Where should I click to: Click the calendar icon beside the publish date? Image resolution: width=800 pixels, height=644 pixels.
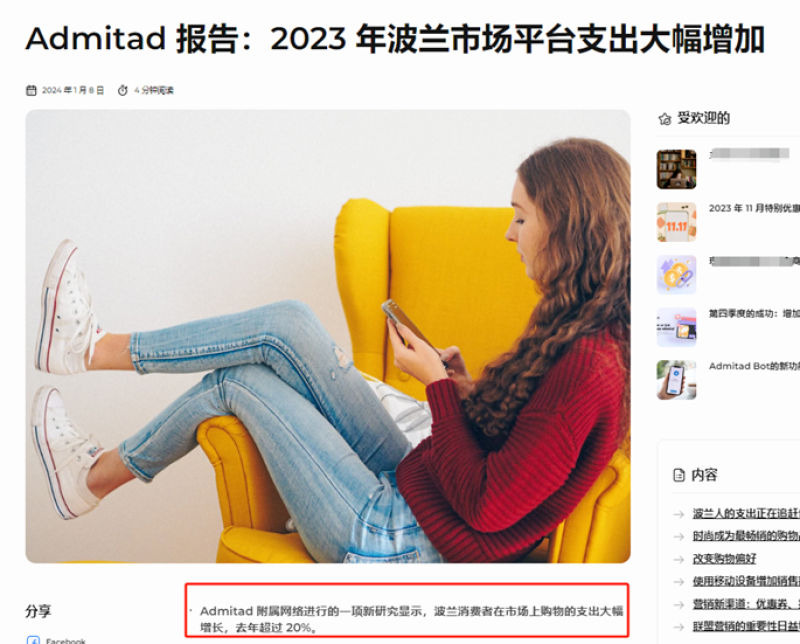click(x=31, y=90)
